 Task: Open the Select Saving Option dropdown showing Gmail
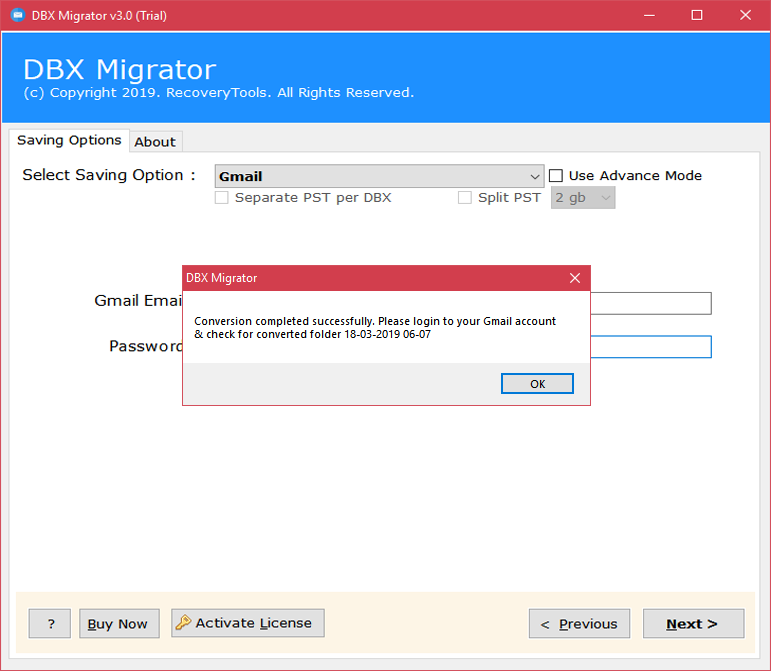click(x=379, y=176)
